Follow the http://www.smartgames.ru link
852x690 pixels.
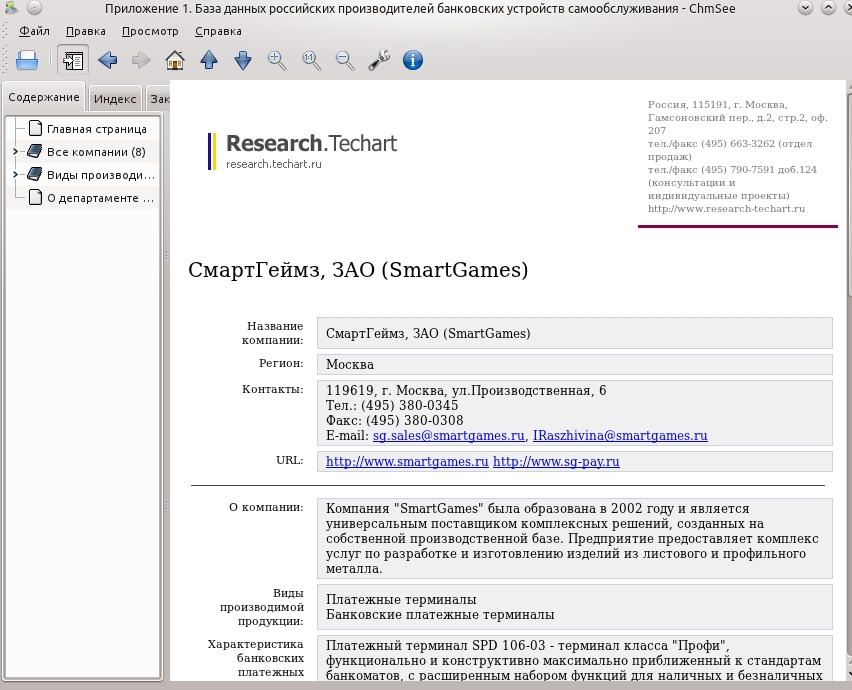point(407,461)
